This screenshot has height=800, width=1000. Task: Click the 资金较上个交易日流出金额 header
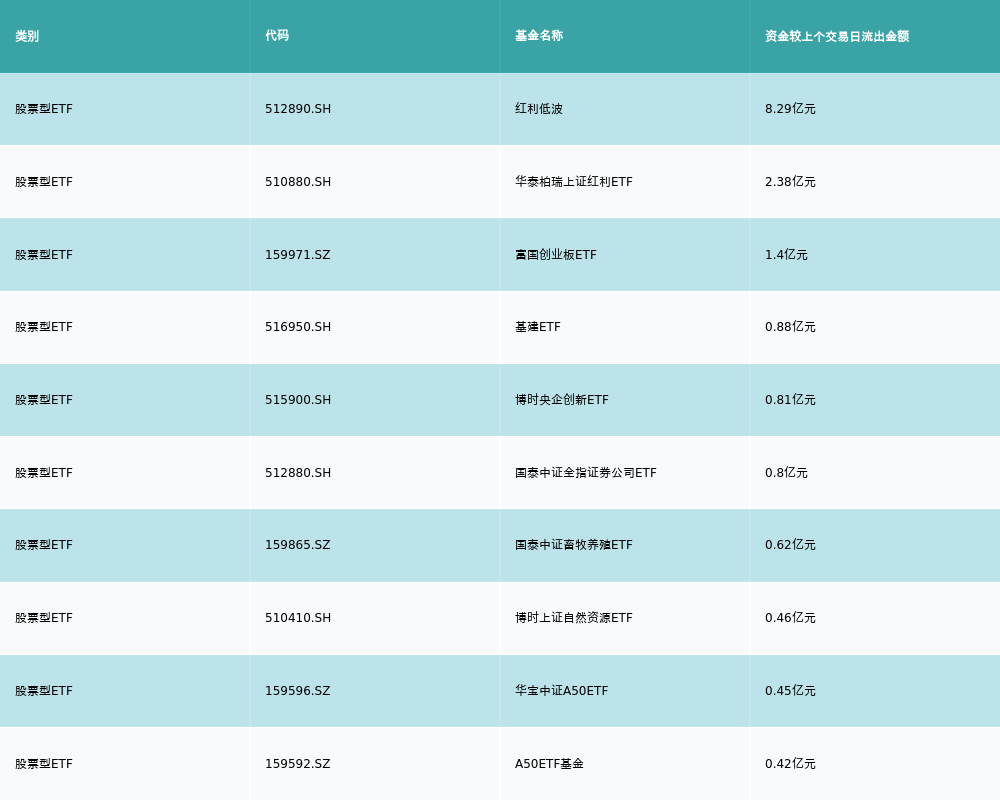coord(837,36)
